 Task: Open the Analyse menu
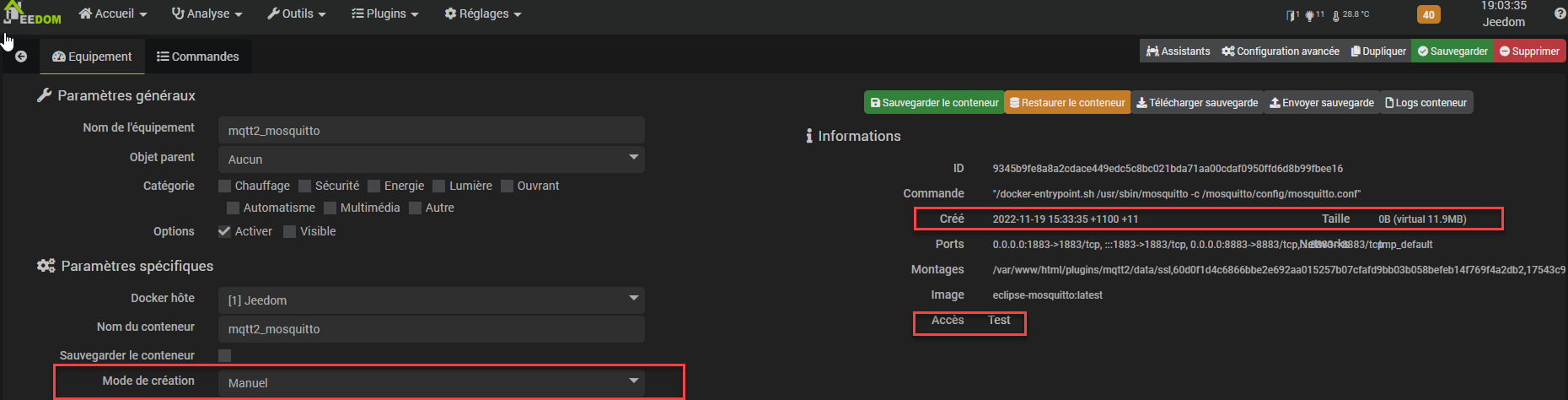coord(207,14)
